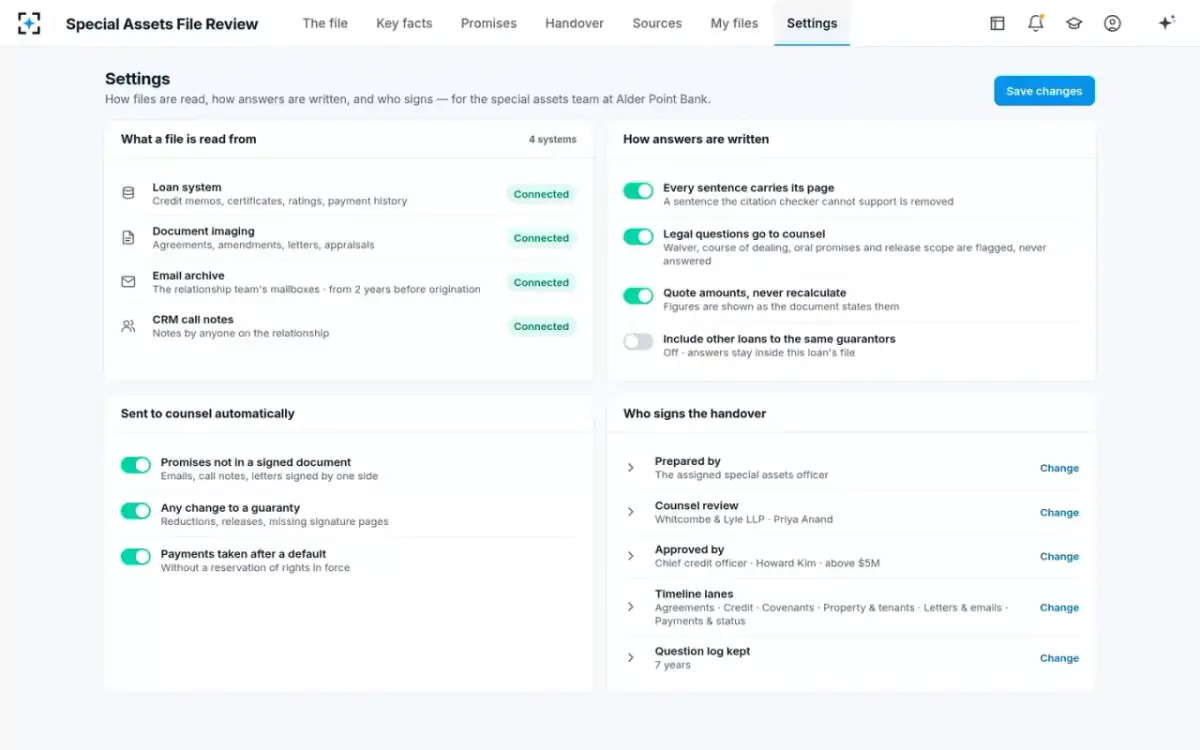The height and width of the screenshot is (750, 1200).
Task: Open the Handover tab
Action: (573, 23)
